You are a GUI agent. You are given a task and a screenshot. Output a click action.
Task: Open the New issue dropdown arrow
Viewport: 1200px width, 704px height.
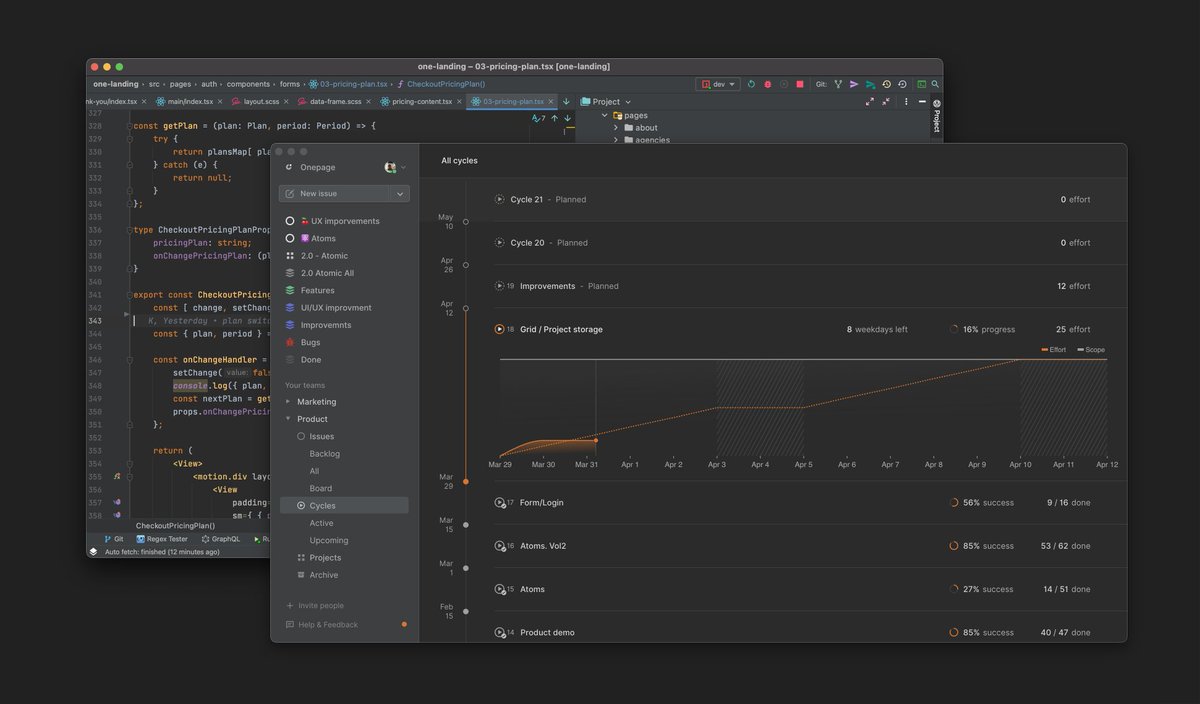400,194
